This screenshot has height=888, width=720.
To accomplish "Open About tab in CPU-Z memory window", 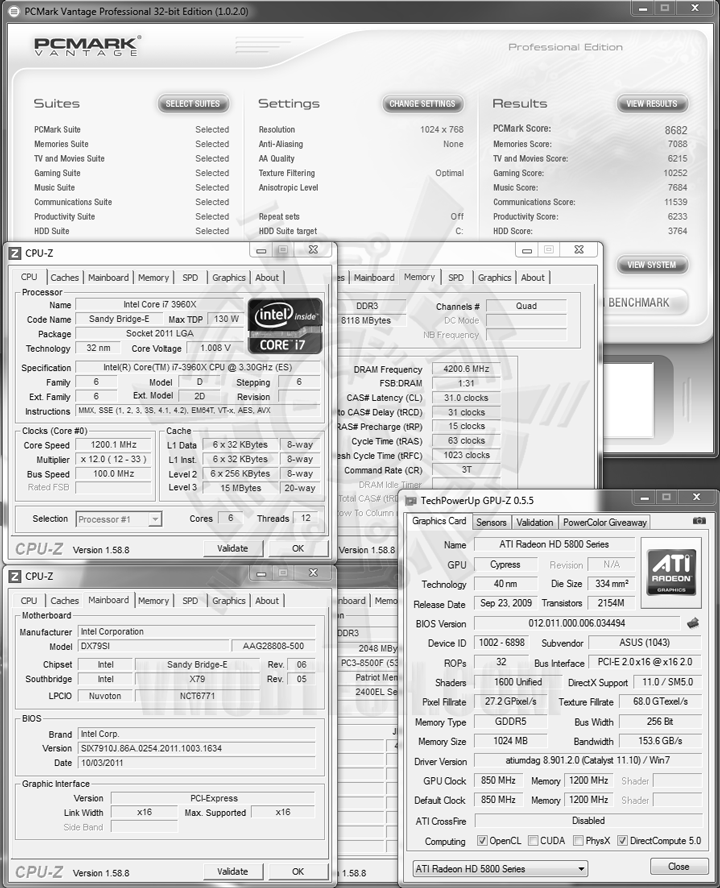I will coord(532,278).
